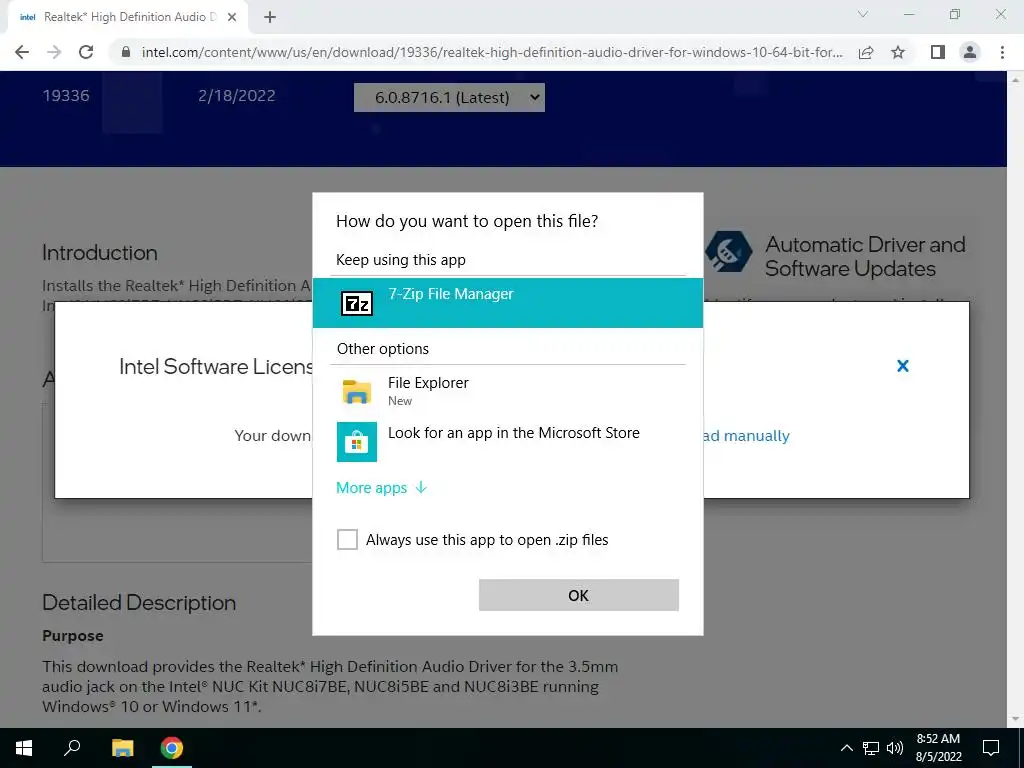The height and width of the screenshot is (768, 1024).
Task: Select 7-Zip File Manager option
Action: [x=507, y=303]
